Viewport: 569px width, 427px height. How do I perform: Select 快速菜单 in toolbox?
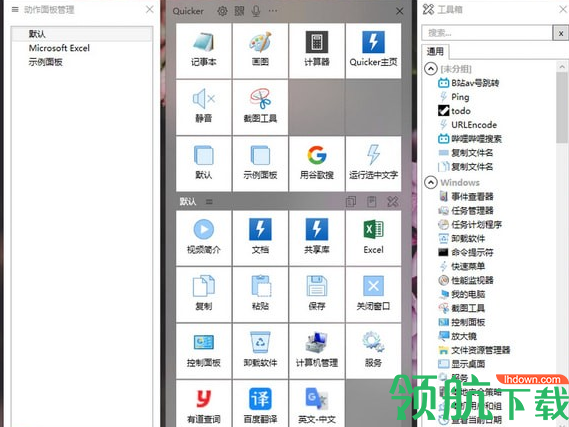(462, 266)
